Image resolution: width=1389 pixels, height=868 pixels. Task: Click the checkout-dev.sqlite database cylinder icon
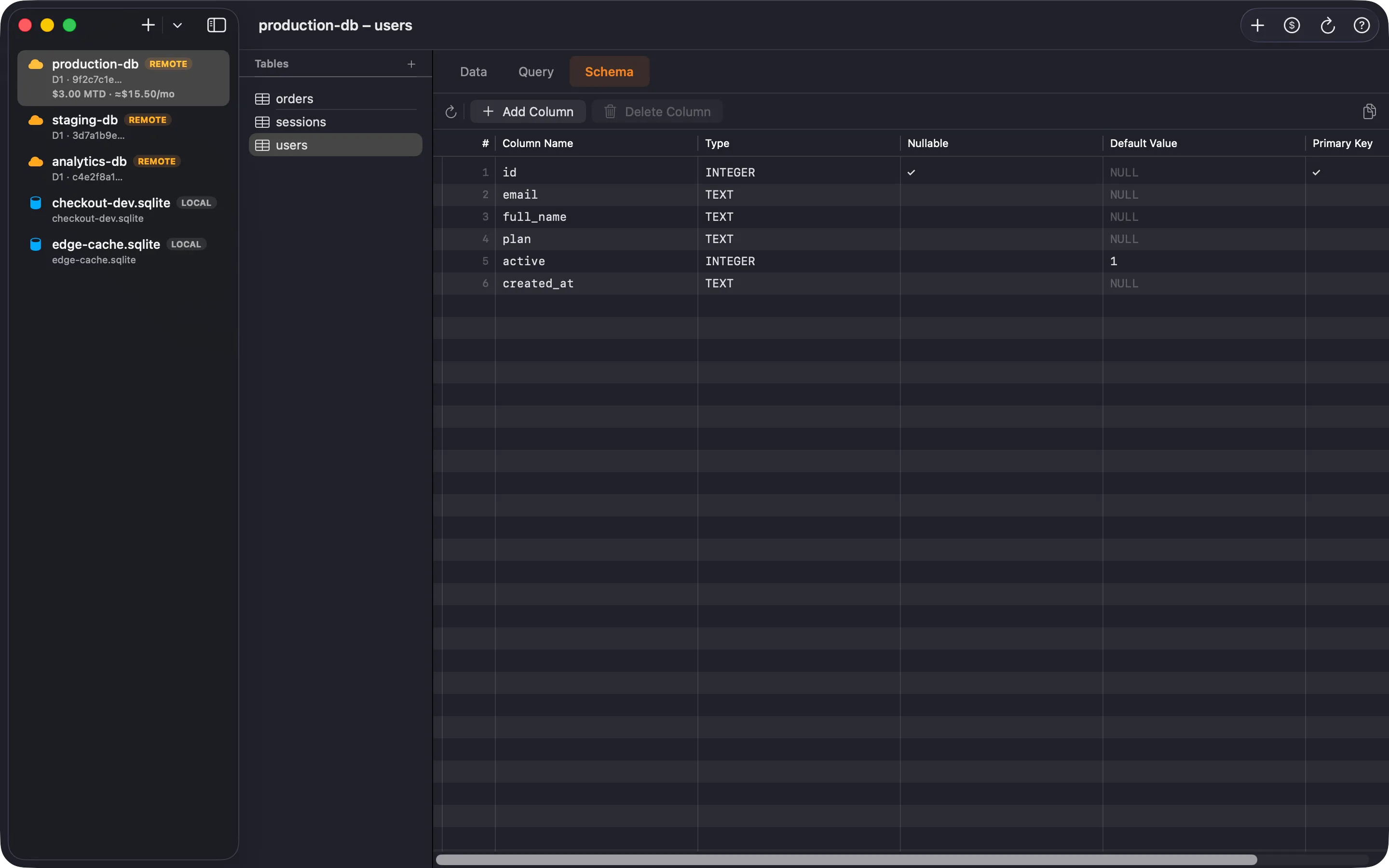(36, 203)
